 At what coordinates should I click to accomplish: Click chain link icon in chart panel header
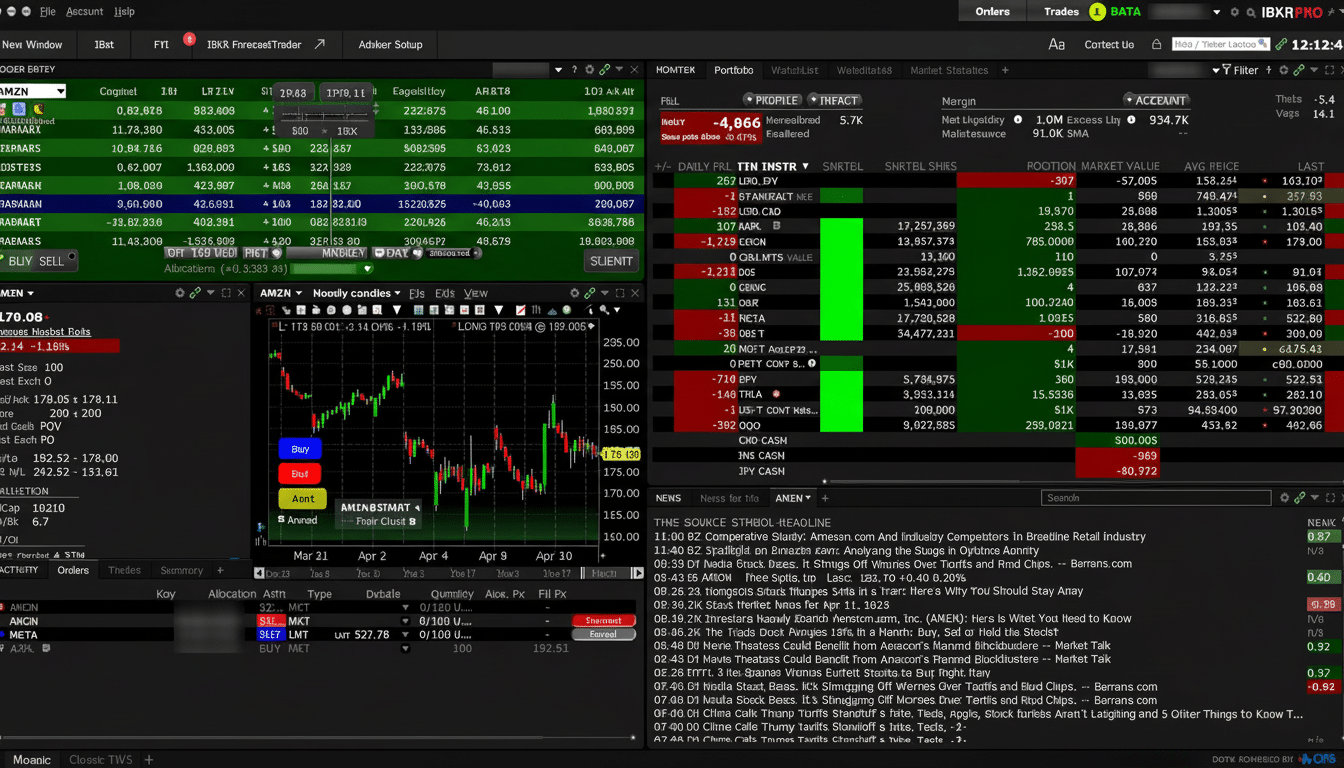coord(591,293)
